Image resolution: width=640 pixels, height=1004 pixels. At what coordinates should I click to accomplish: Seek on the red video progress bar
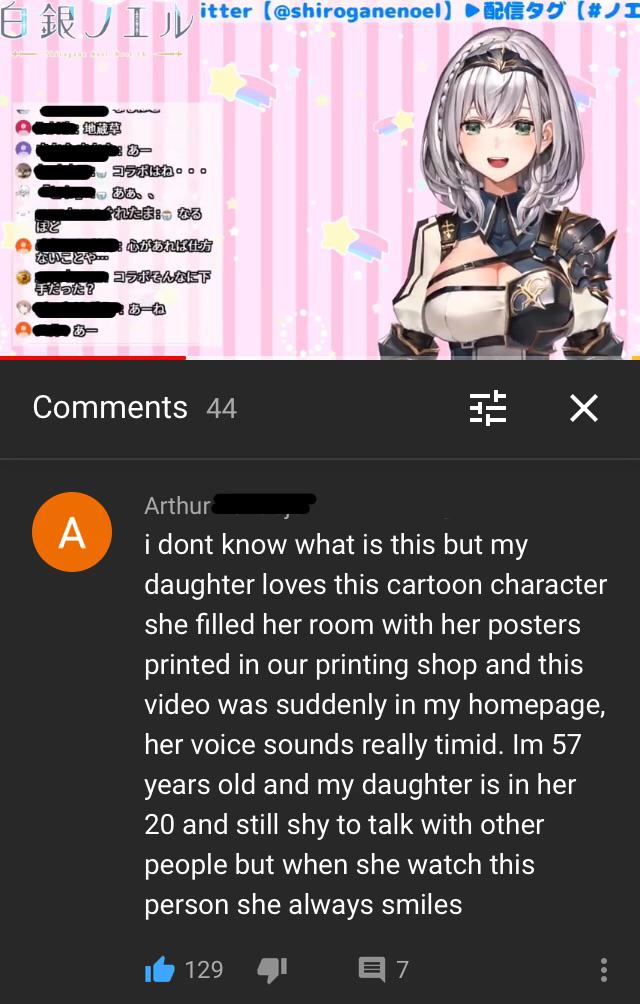(93, 357)
